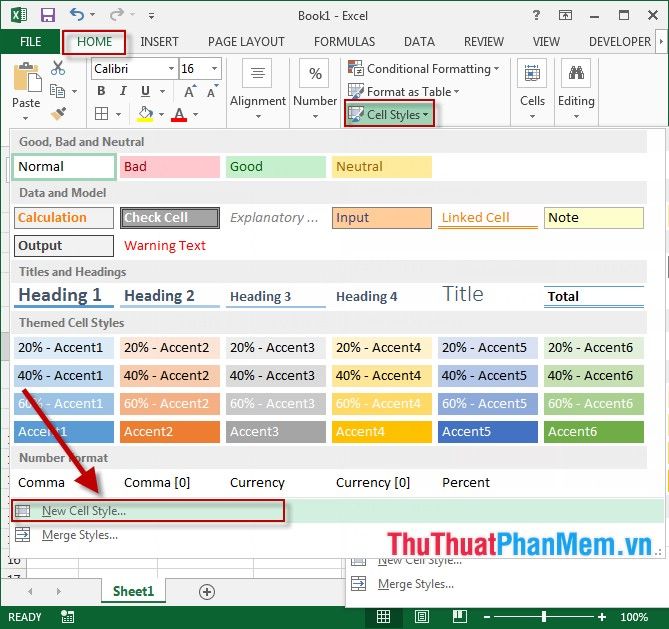669x629 pixels.
Task: Switch to the PAGE LAYOUT tab
Action: pos(246,42)
